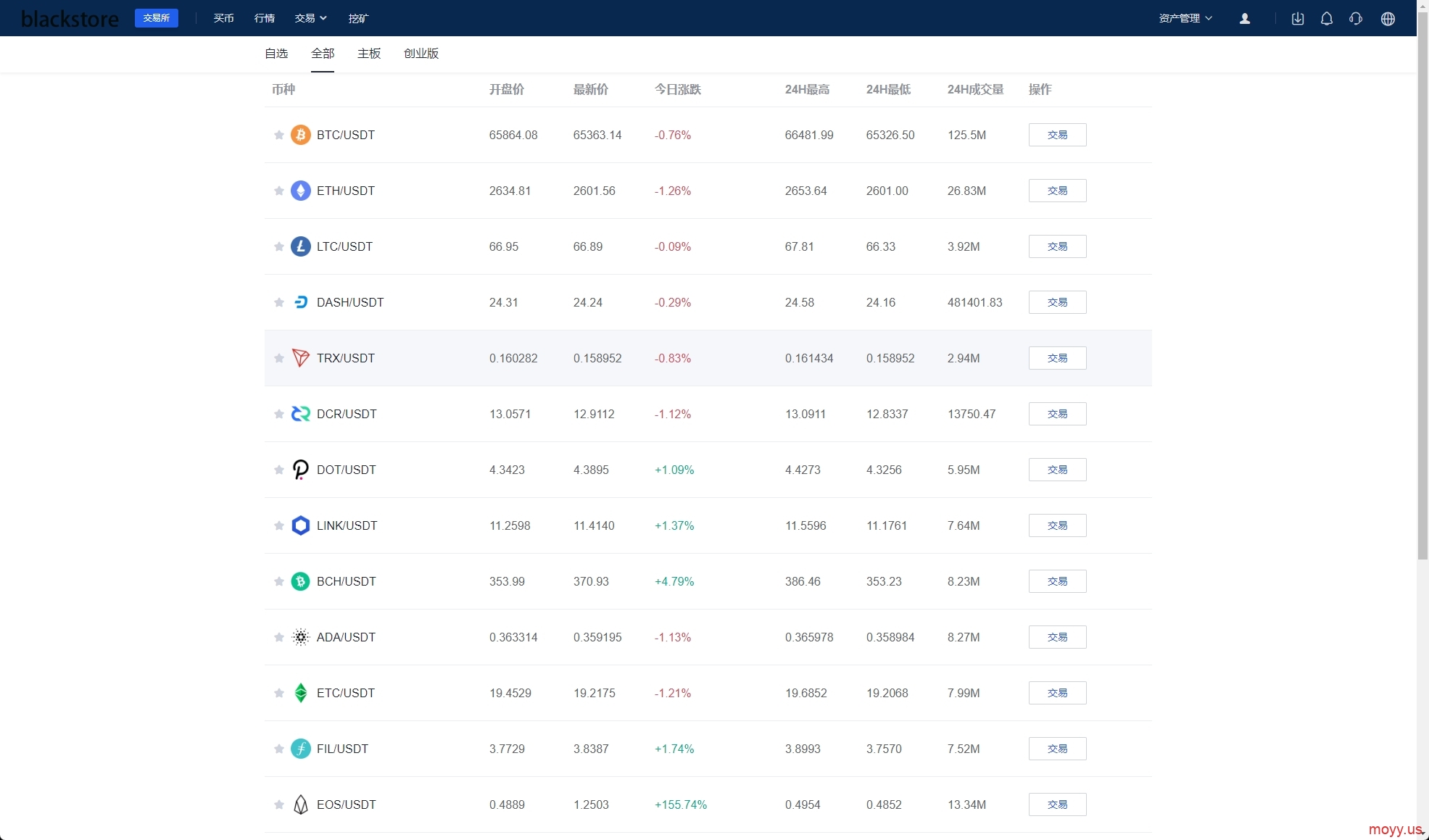Screen dimensions: 1429x840
Task: Click 交易 button for ADA/USDT
Action: (1057, 637)
